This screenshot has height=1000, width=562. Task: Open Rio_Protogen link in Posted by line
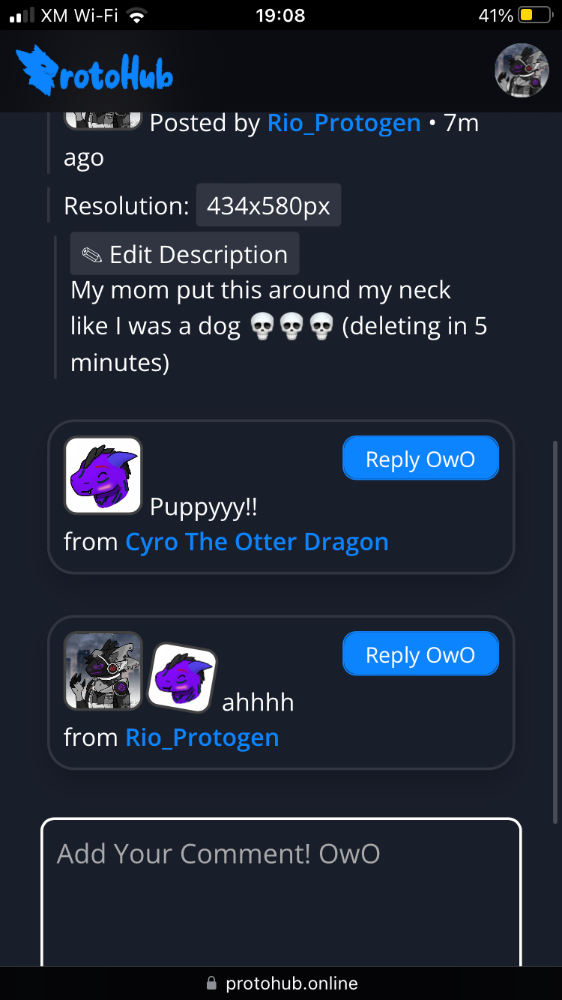tap(344, 122)
